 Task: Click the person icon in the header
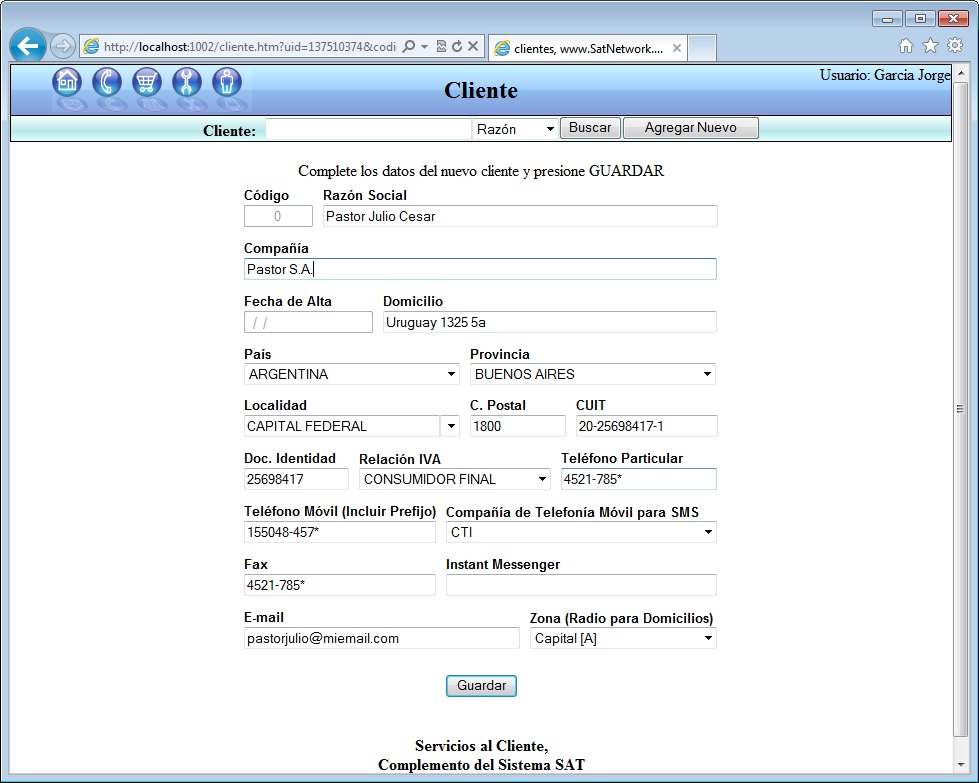pyautogui.click(x=227, y=82)
